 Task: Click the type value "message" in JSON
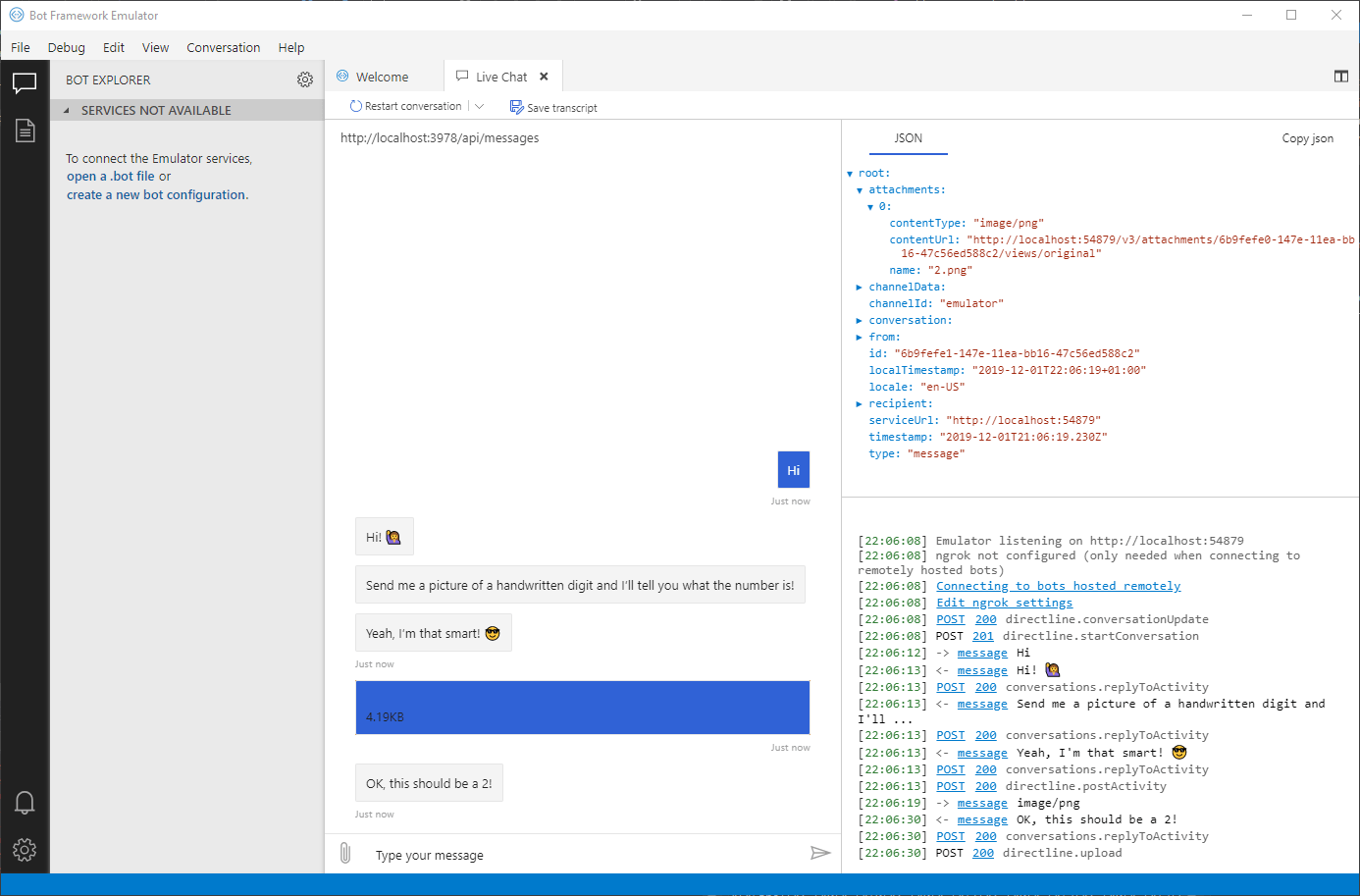pos(936,454)
